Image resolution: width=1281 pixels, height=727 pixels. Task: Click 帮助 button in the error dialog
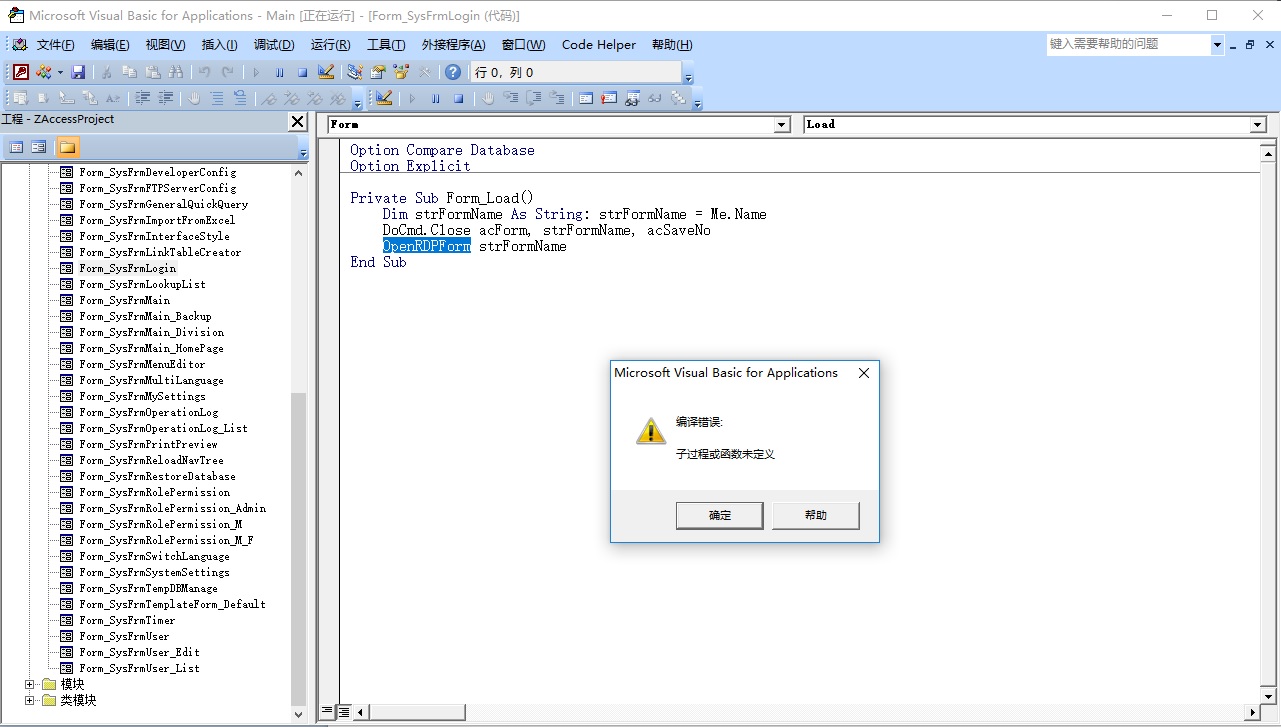pos(815,515)
